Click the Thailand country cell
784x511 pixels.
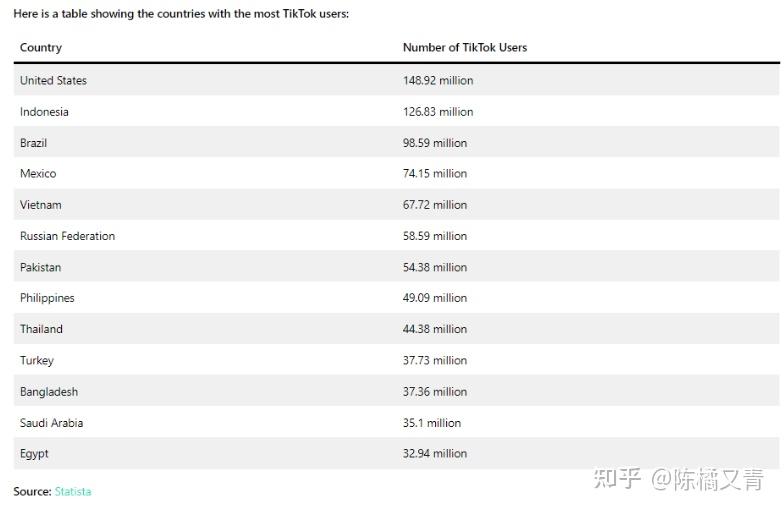41,329
